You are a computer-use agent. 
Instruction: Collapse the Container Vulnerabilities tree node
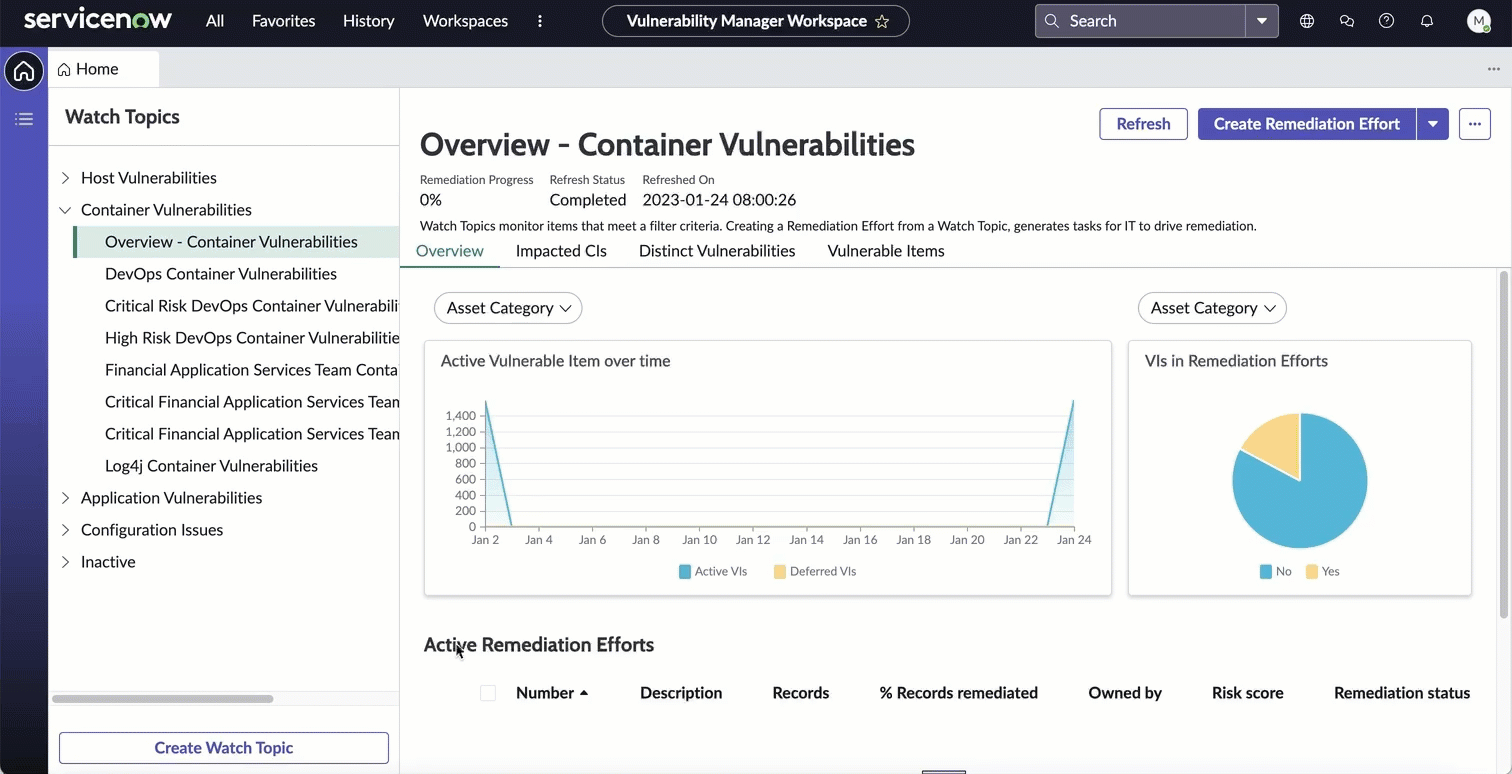65,210
